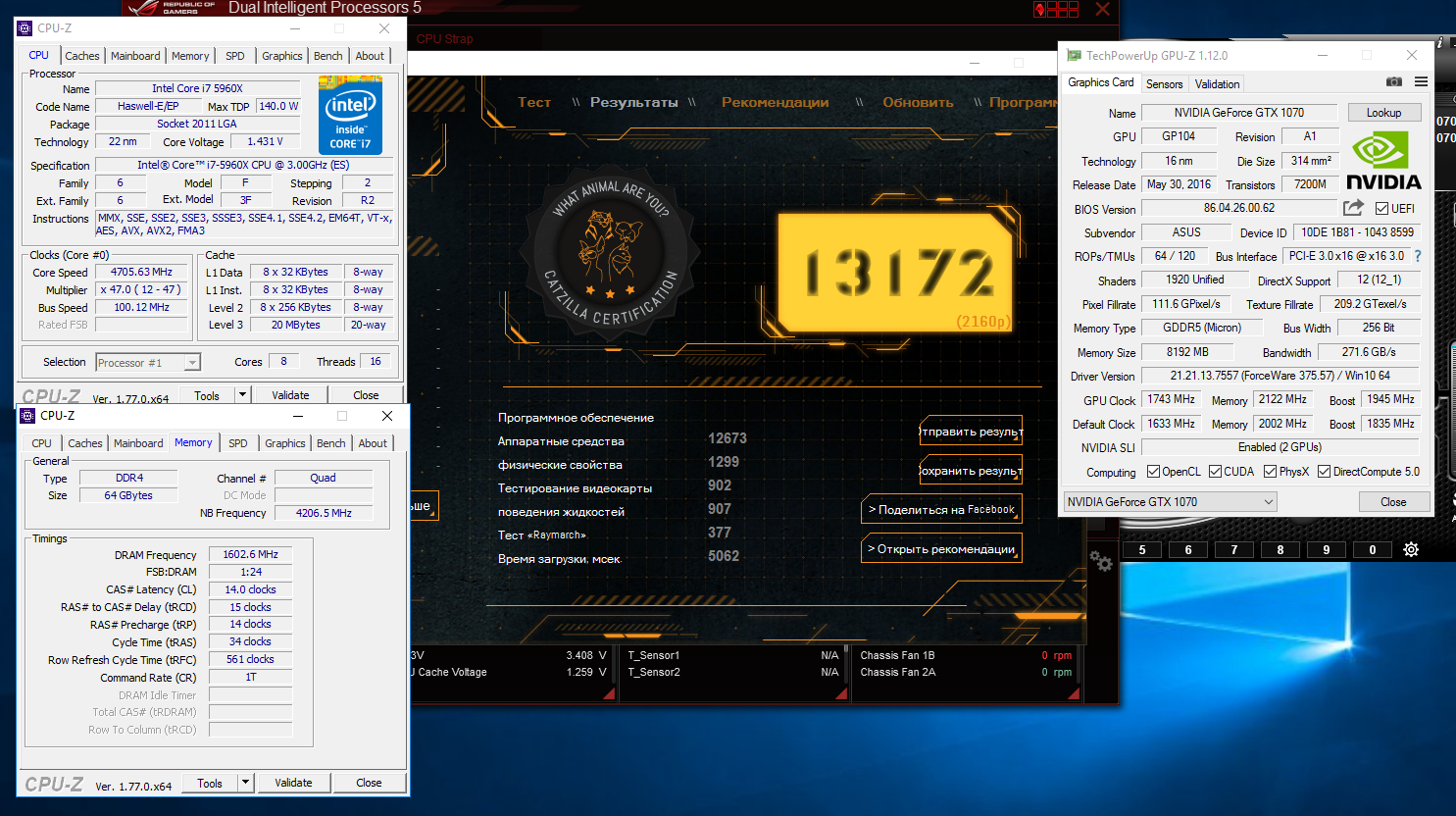Click the BIOS Version field 86.04.26.00.62
1456x816 pixels.
coord(1239,208)
